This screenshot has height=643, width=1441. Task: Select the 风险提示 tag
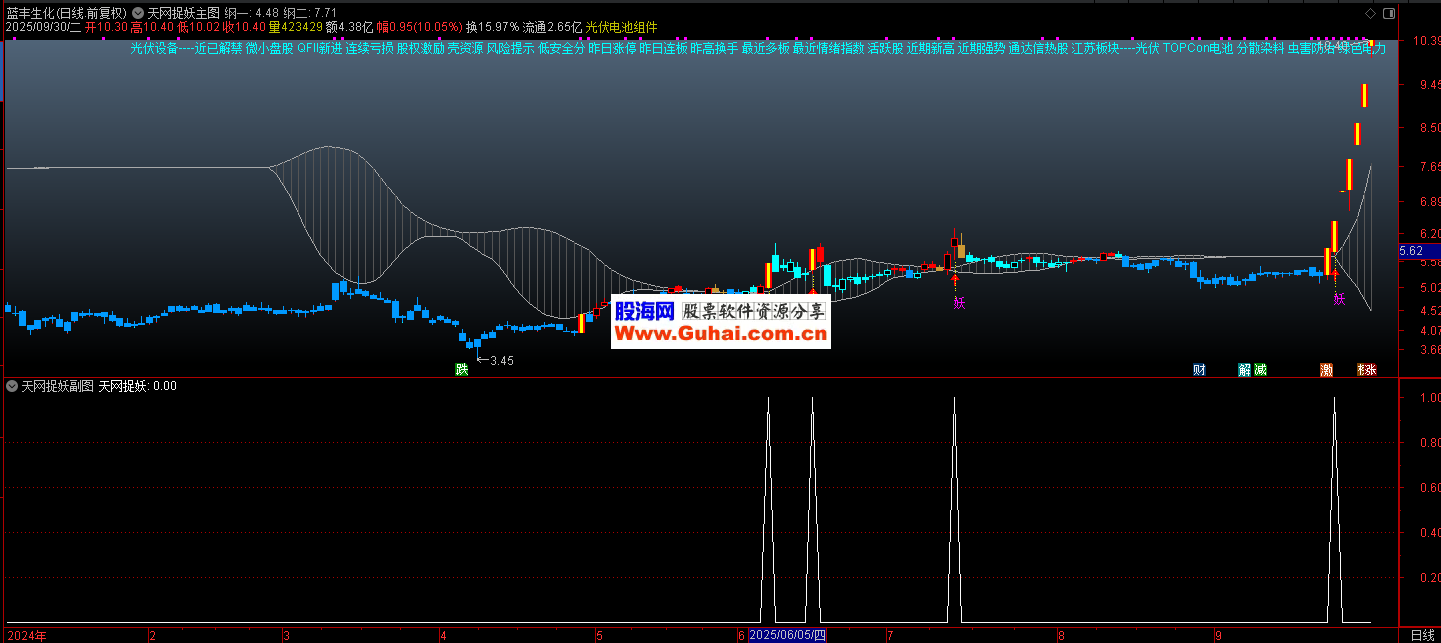[510, 48]
